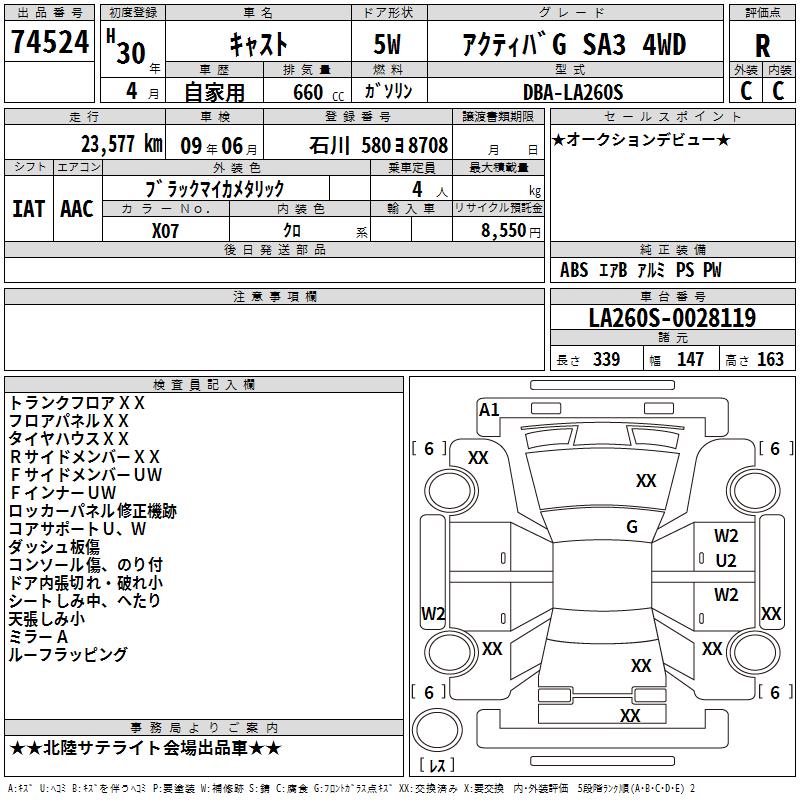Click the A1 mark on car diagram
Image resolution: width=800 pixels, height=800 pixels.
pos(489,410)
